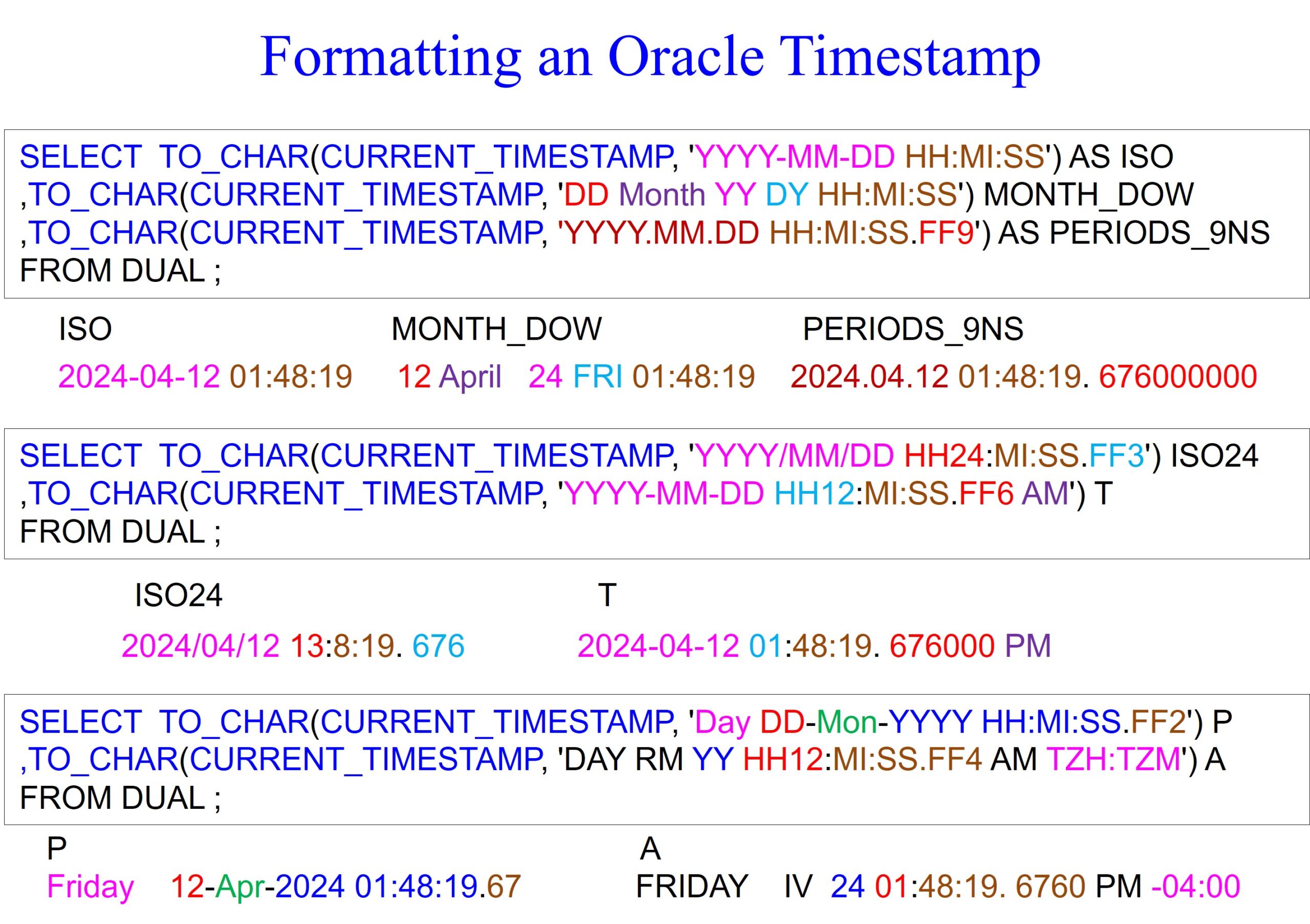Click the magenta TZH:TZM format code

(1113, 759)
